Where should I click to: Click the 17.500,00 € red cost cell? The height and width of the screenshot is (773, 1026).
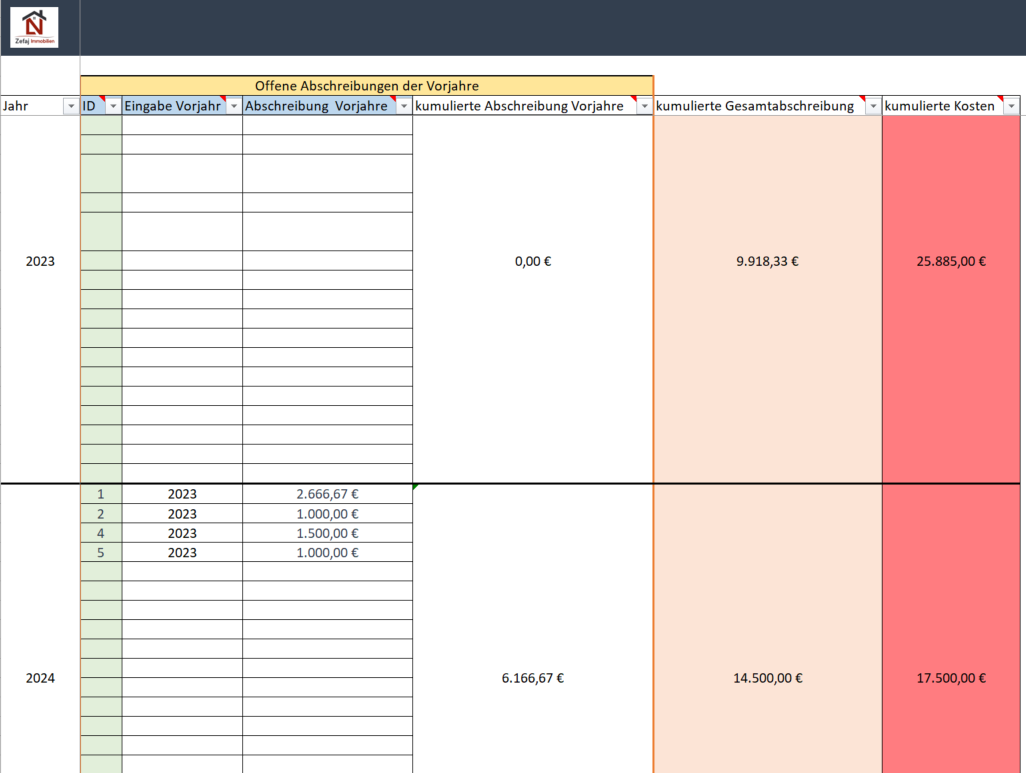[x=951, y=678]
